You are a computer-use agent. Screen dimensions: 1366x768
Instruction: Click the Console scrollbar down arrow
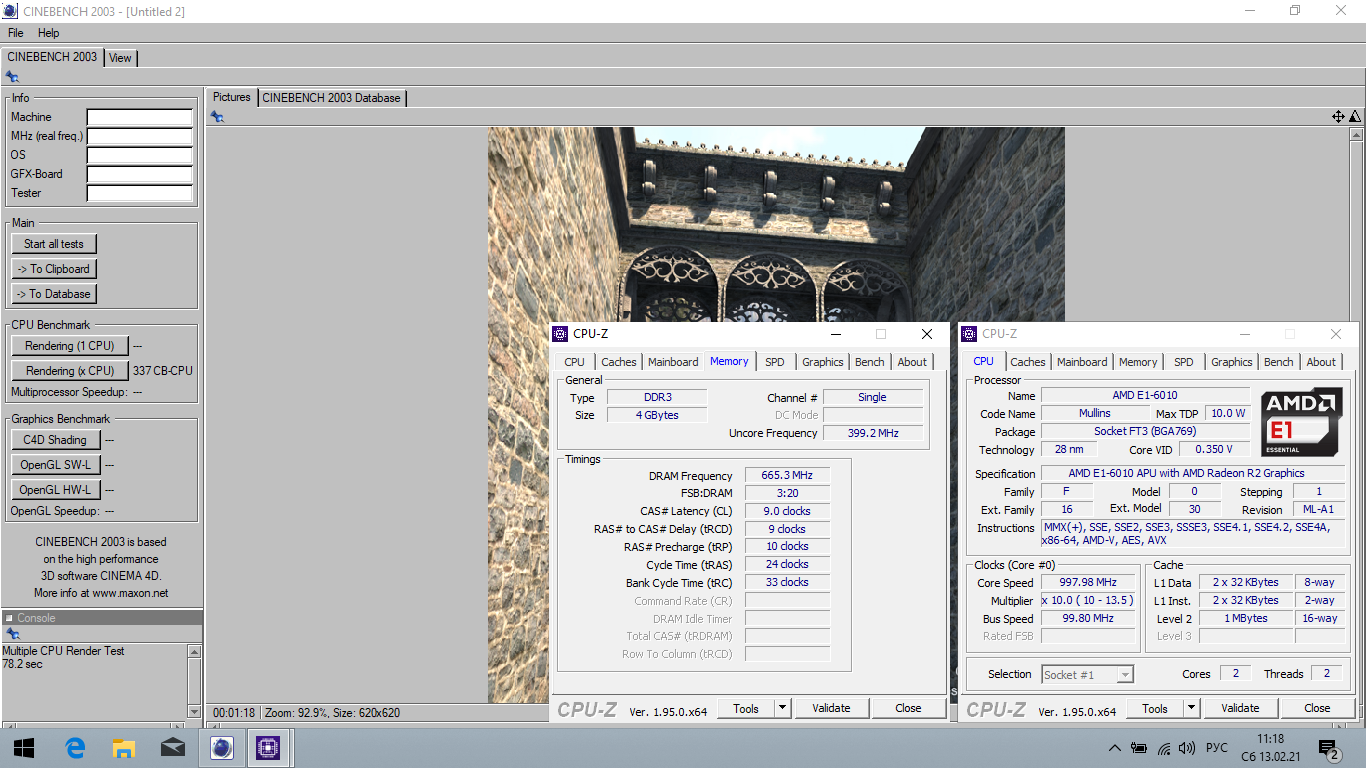pos(194,711)
